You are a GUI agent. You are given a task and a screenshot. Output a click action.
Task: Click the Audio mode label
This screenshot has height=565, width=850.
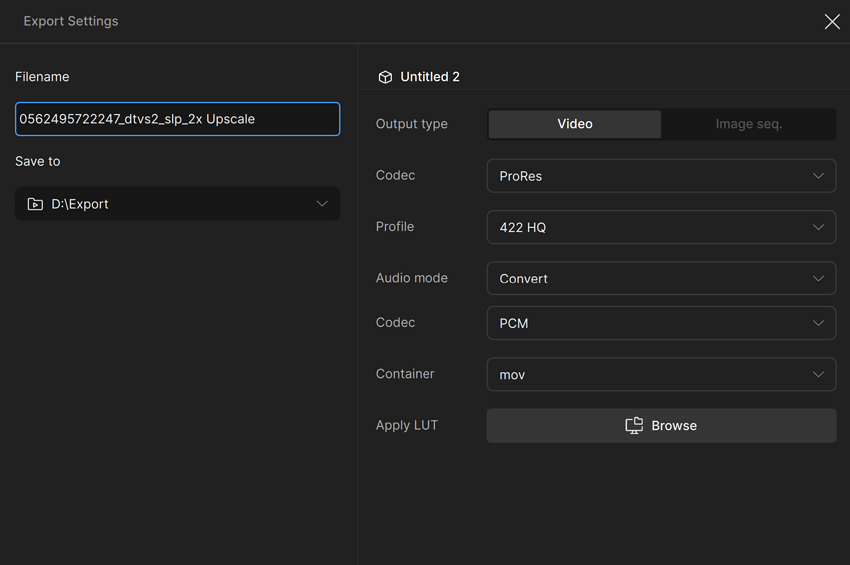pyautogui.click(x=411, y=278)
